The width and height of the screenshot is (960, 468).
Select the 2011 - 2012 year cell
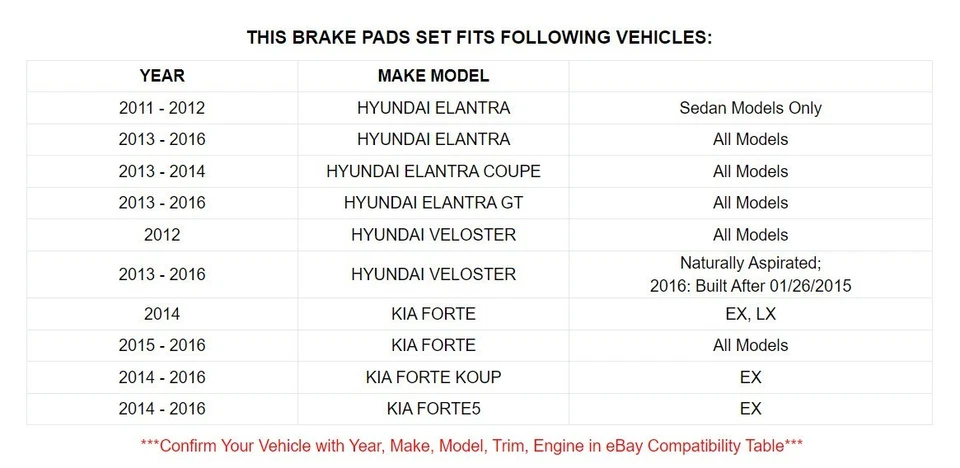pos(161,108)
